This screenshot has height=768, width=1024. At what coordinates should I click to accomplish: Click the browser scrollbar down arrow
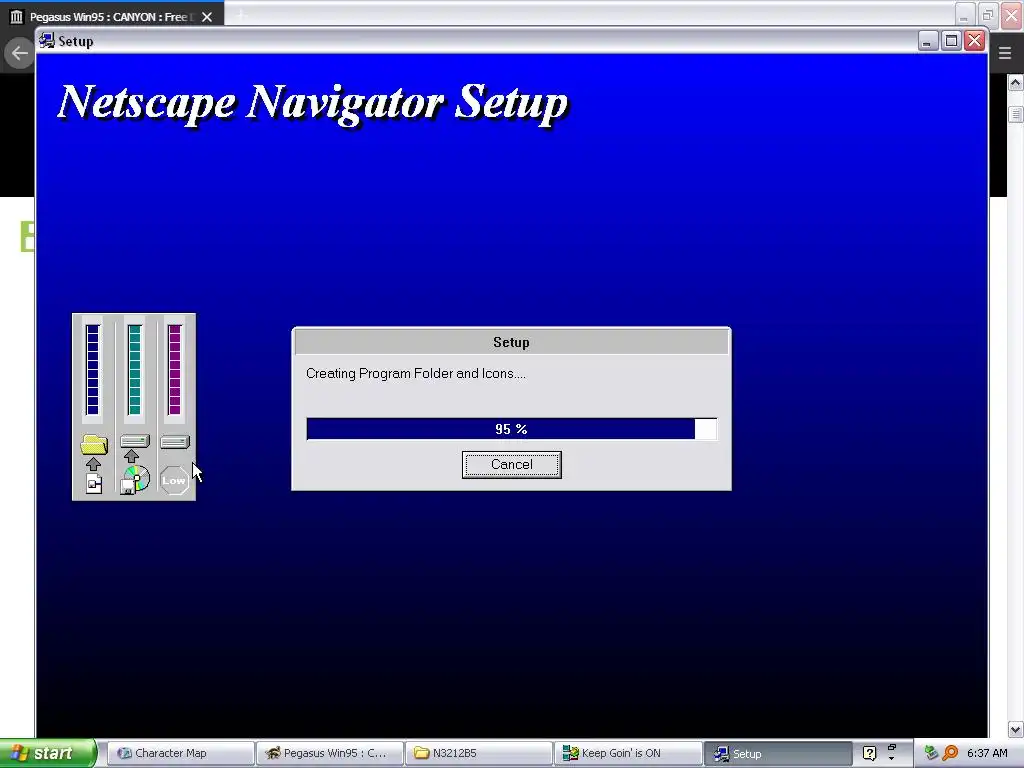click(x=1016, y=729)
